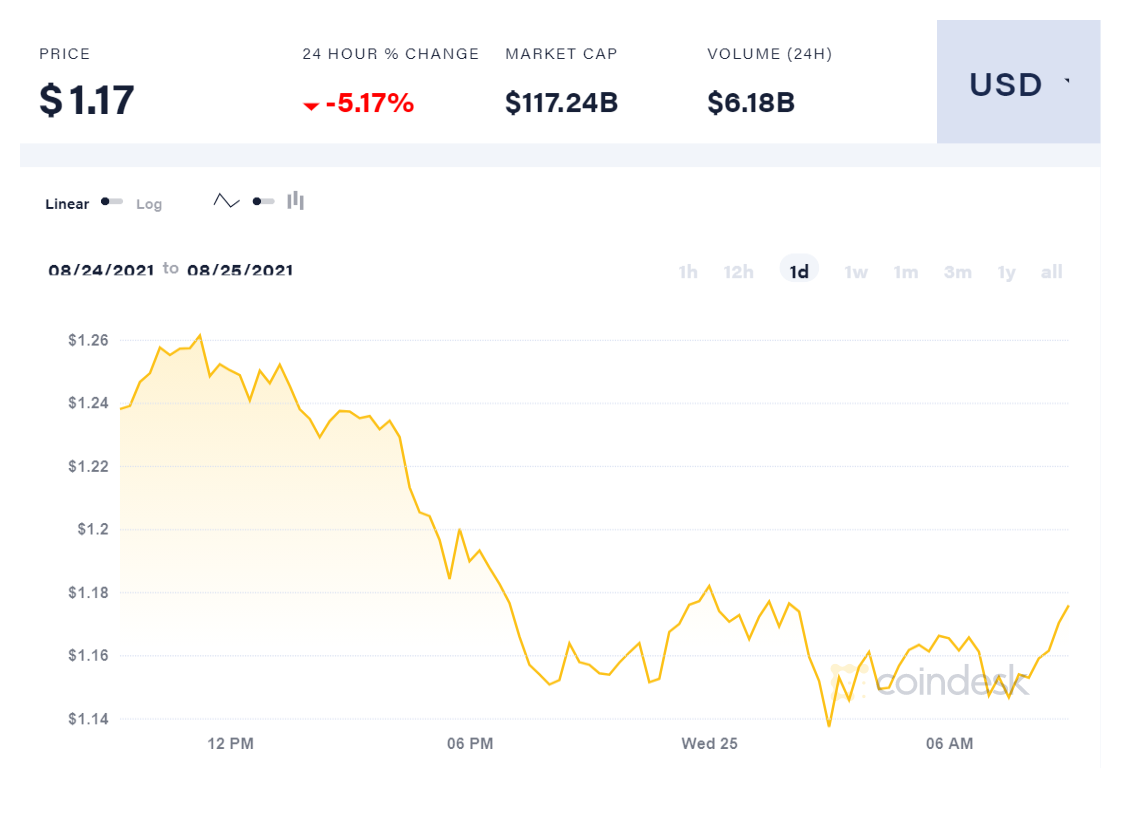The height and width of the screenshot is (828, 1121).
Task: Switch to the 12h time range
Action: [739, 272]
